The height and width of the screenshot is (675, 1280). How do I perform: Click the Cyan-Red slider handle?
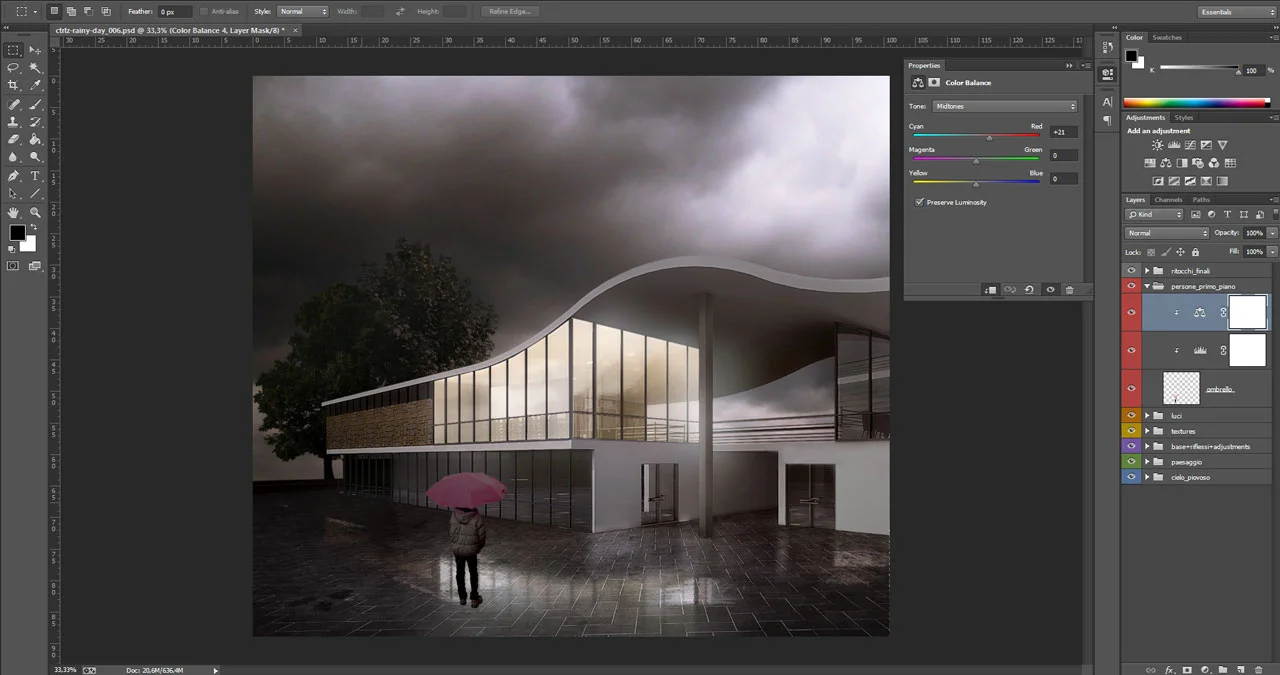click(x=989, y=137)
